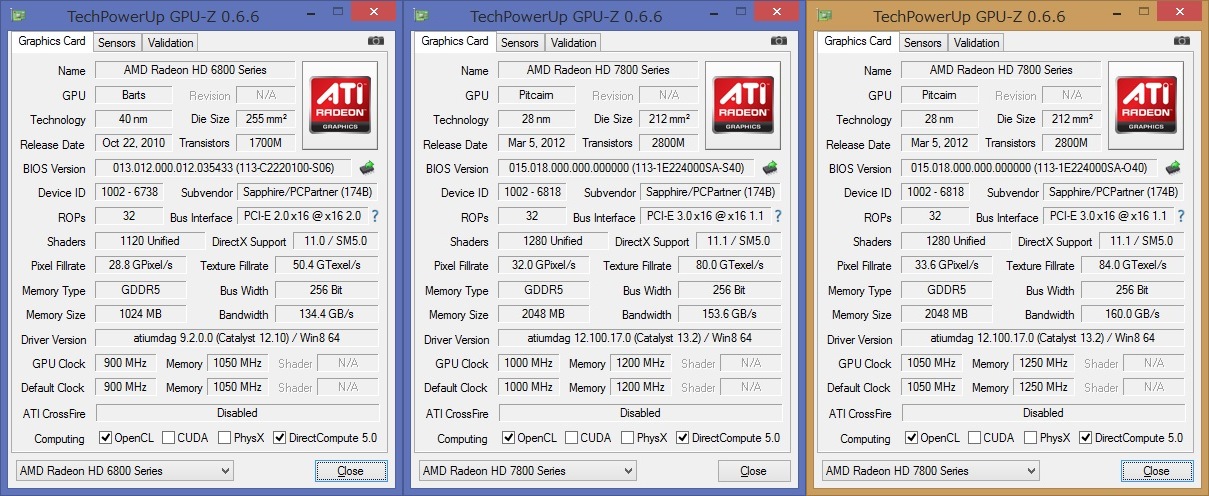Viewport: 1209px width, 496px height.
Task: Click Close button in the 1000 MHz HD 7800 window
Action: pos(753,471)
